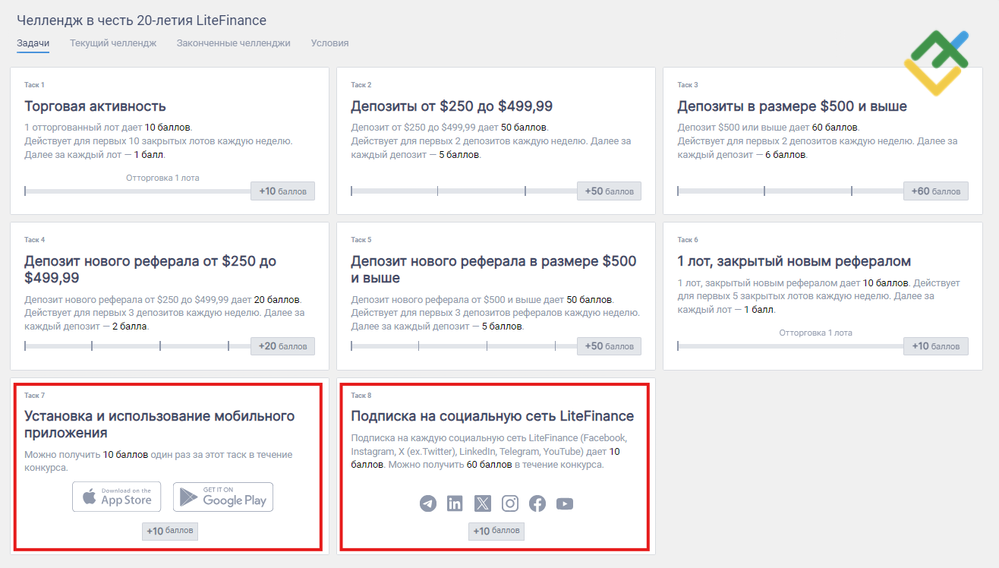Click Отторговка 1 лота in Task 6 card
The height and width of the screenshot is (568, 999).
coord(816,332)
